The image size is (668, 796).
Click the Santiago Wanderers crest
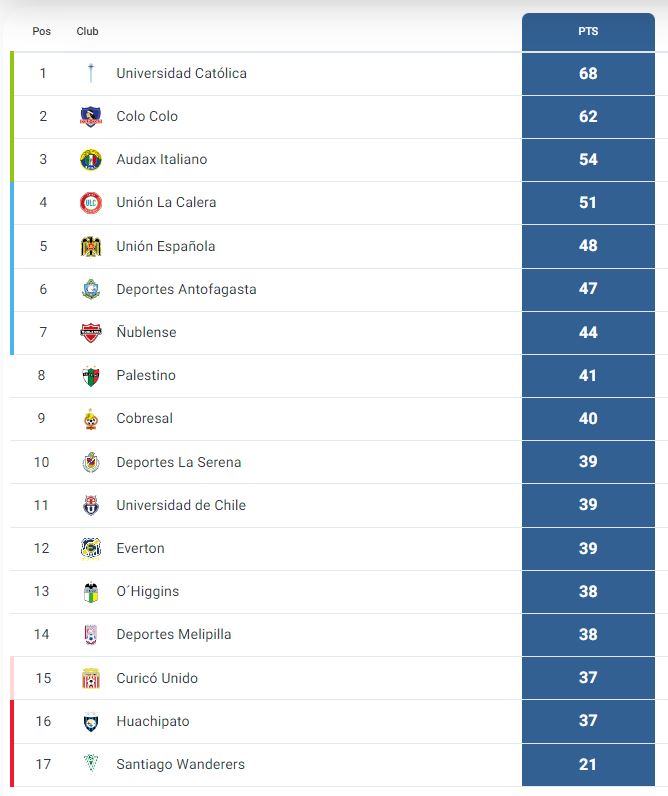click(91, 763)
